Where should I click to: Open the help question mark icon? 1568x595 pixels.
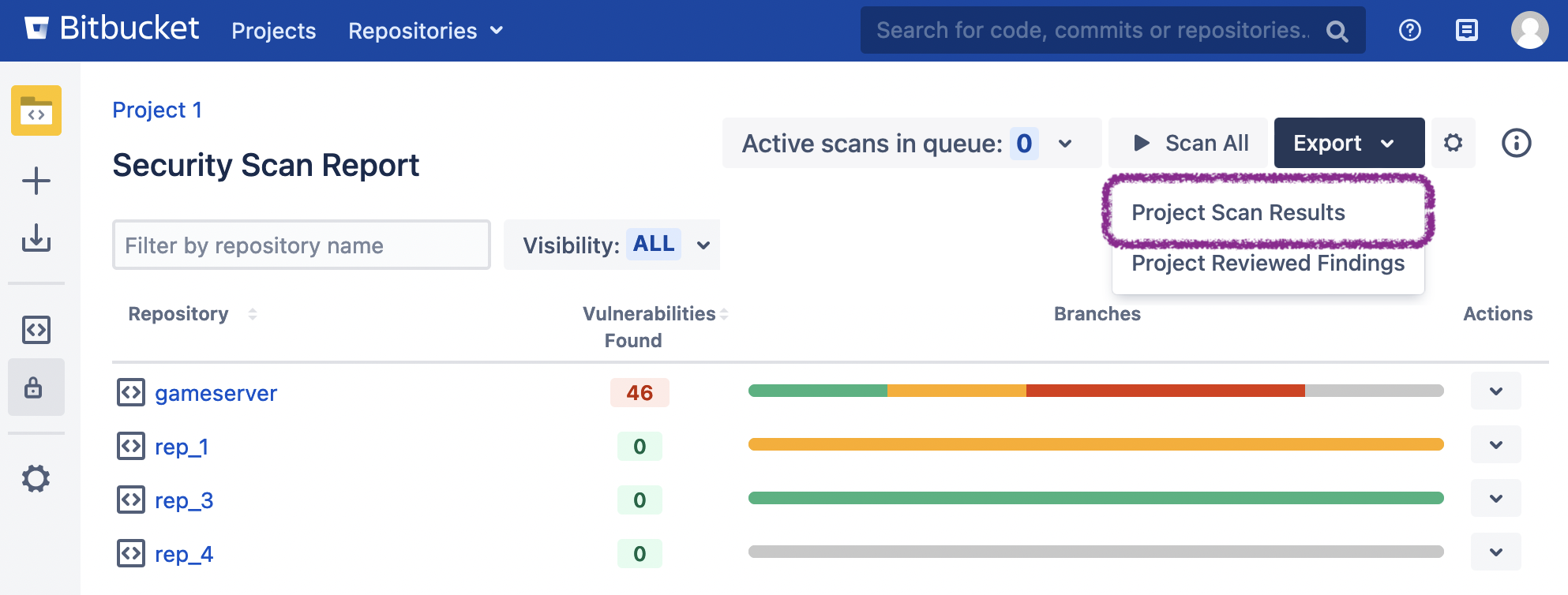point(1409,31)
